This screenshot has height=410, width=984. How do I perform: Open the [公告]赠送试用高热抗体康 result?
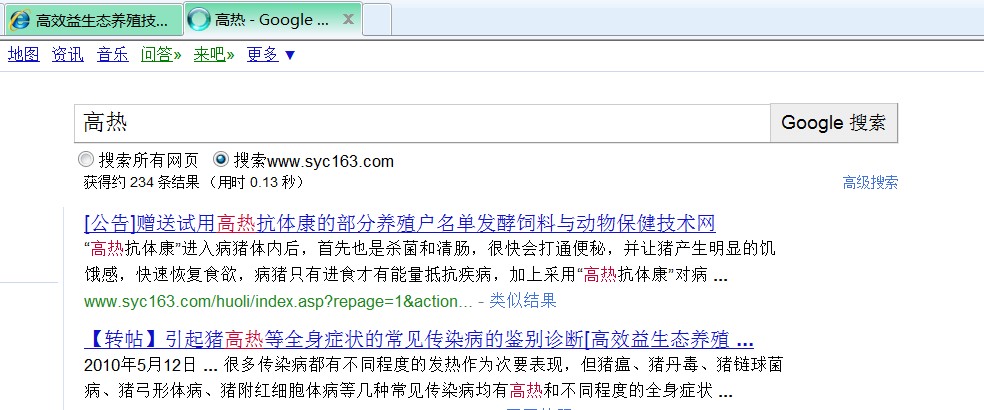[400, 223]
